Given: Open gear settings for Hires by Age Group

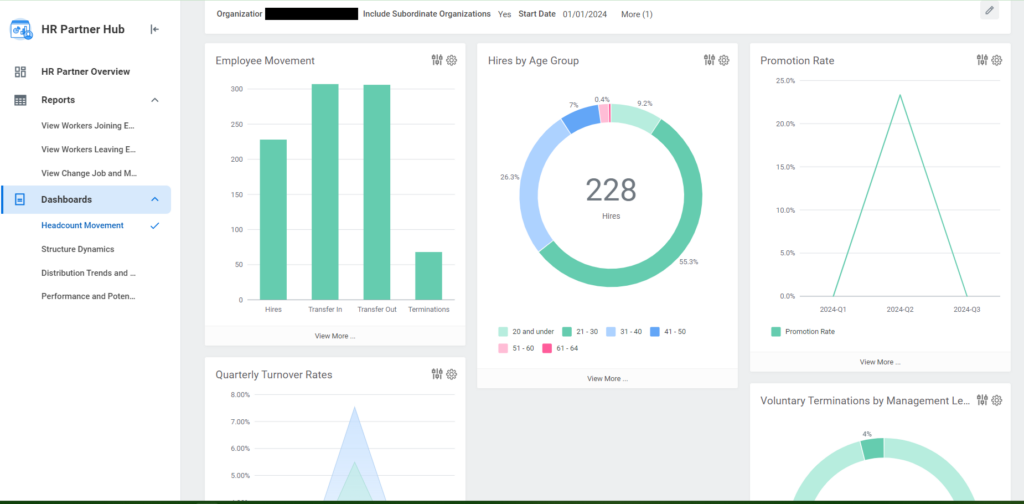Looking at the screenshot, I should coord(724,60).
